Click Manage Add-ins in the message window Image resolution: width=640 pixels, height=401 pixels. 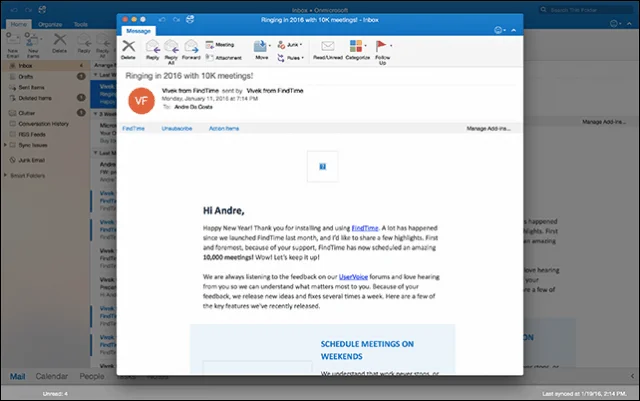pyautogui.click(x=489, y=128)
